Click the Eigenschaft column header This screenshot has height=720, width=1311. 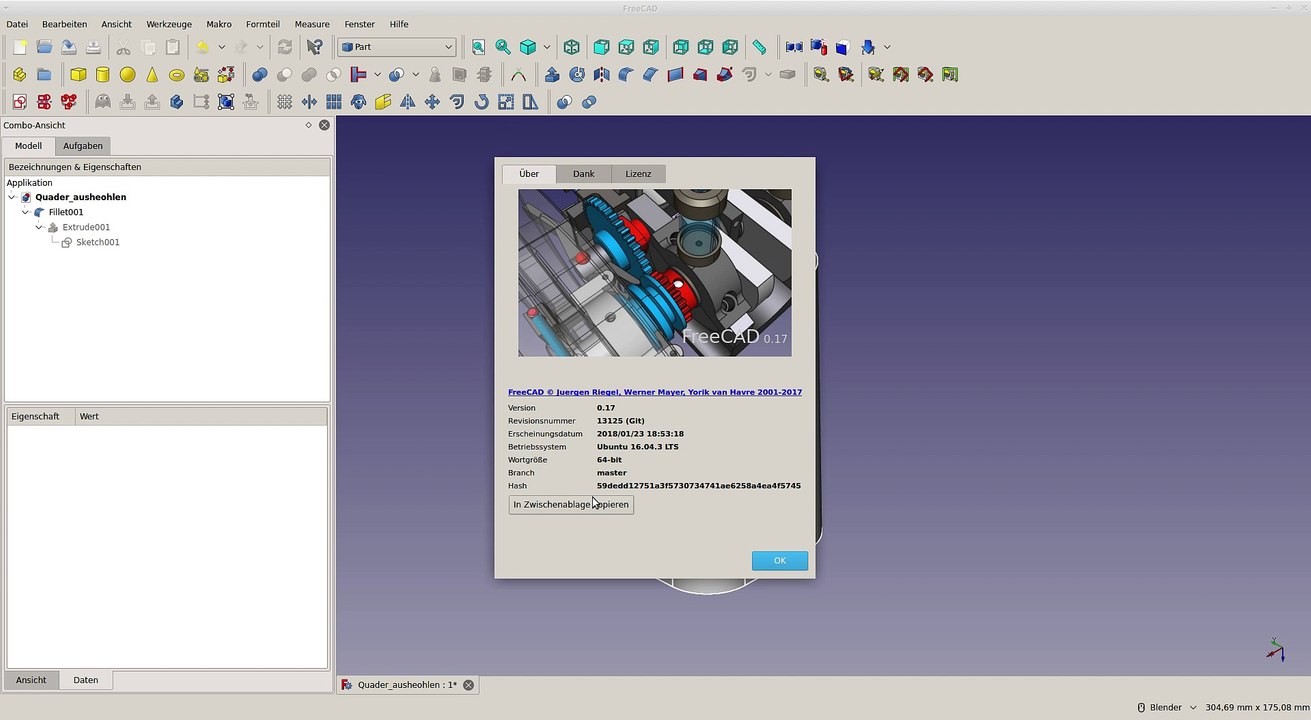pyautogui.click(x=41, y=416)
